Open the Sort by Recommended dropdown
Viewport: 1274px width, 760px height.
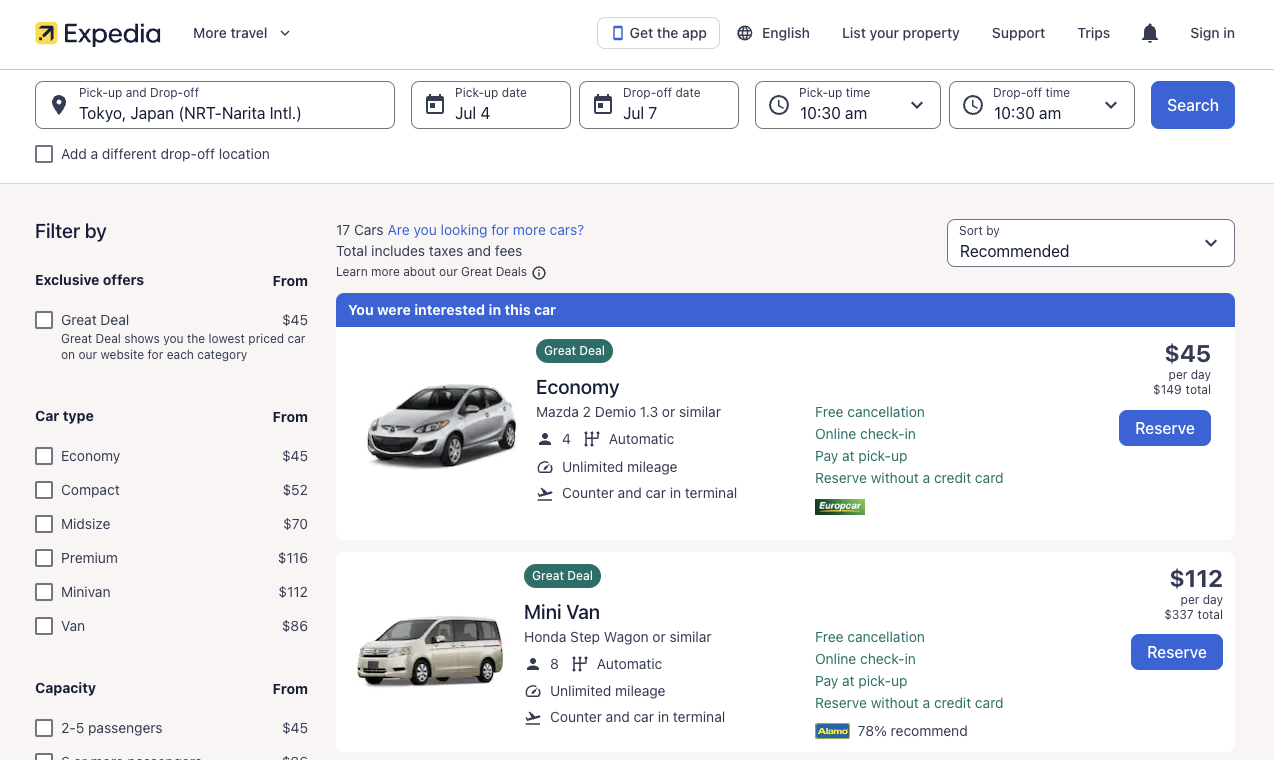1090,243
